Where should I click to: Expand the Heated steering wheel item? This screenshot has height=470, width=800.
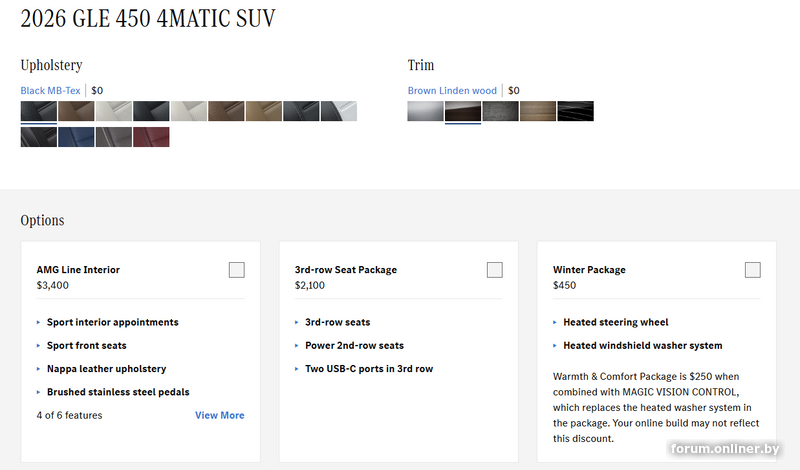click(x=615, y=323)
